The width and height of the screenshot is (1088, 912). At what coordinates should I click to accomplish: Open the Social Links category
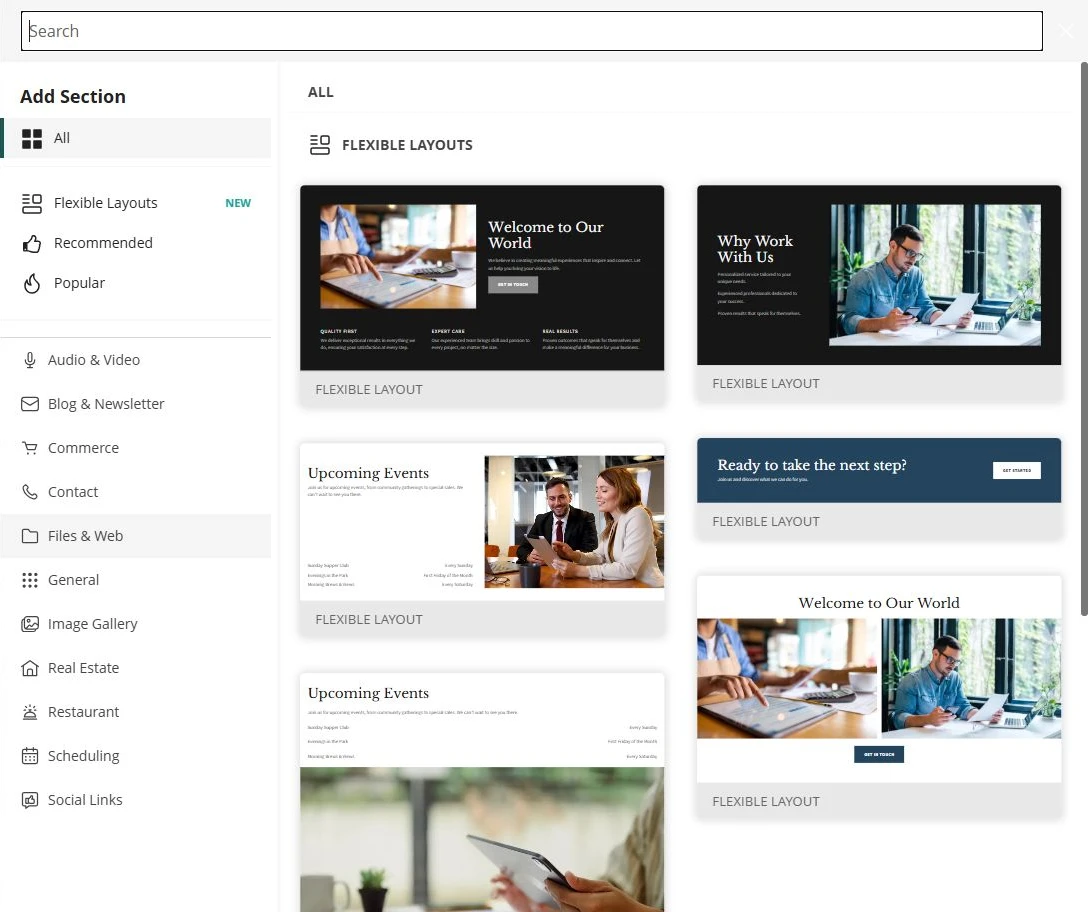pos(137,800)
